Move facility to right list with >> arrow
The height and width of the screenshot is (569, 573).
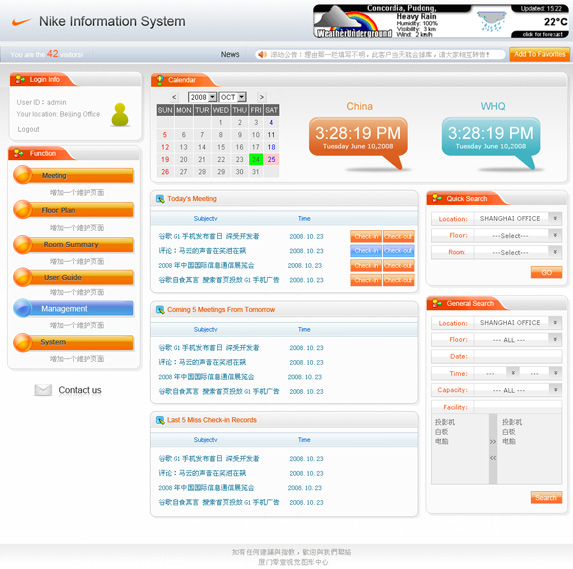(493, 441)
